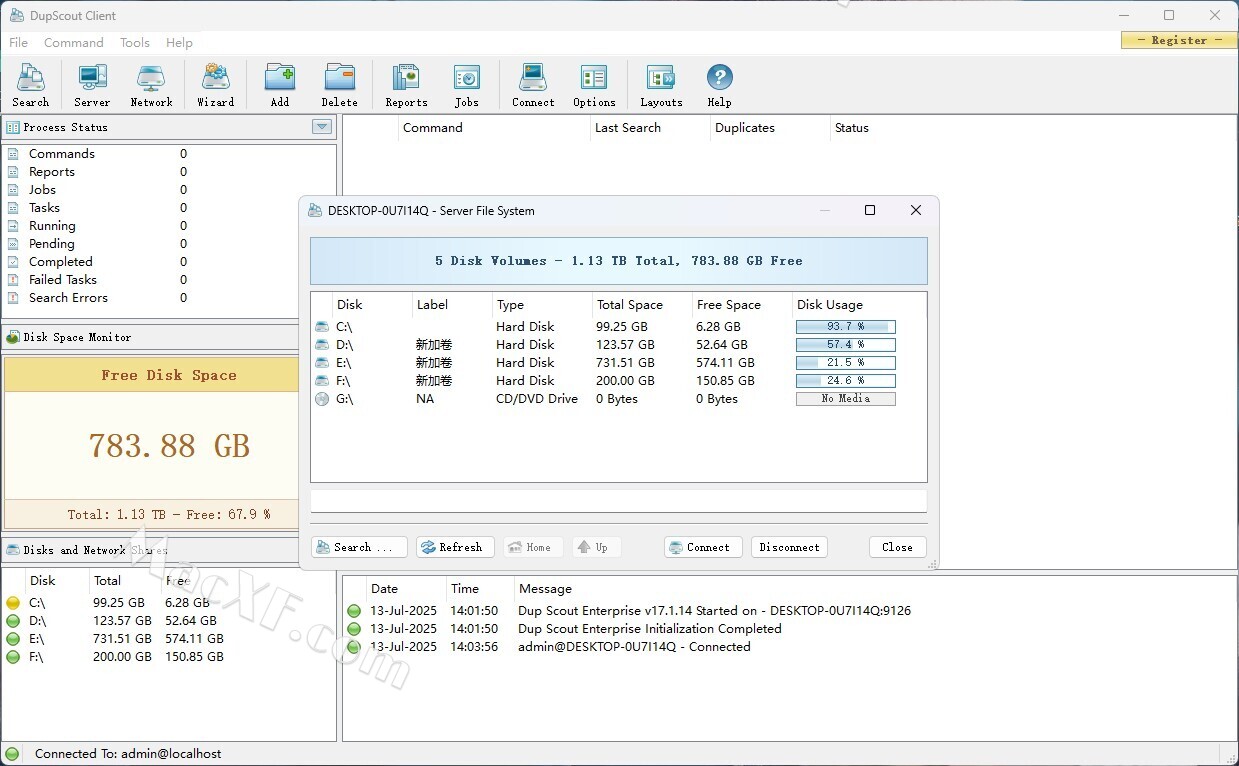
Task: Select the C:\ drive icon in Server File System
Action: 322,327
